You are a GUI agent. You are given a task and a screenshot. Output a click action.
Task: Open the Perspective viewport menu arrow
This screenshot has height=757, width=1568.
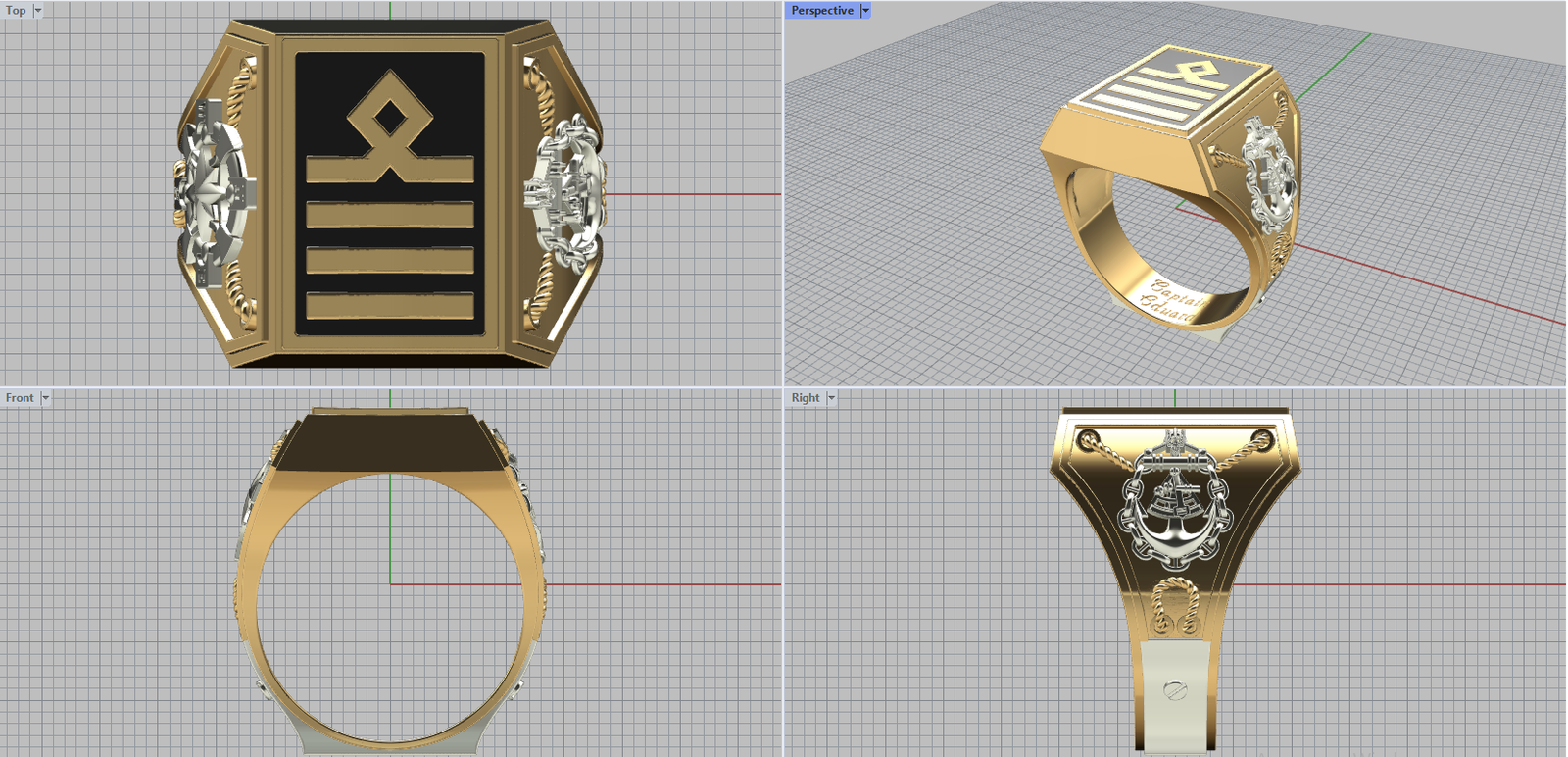click(865, 11)
